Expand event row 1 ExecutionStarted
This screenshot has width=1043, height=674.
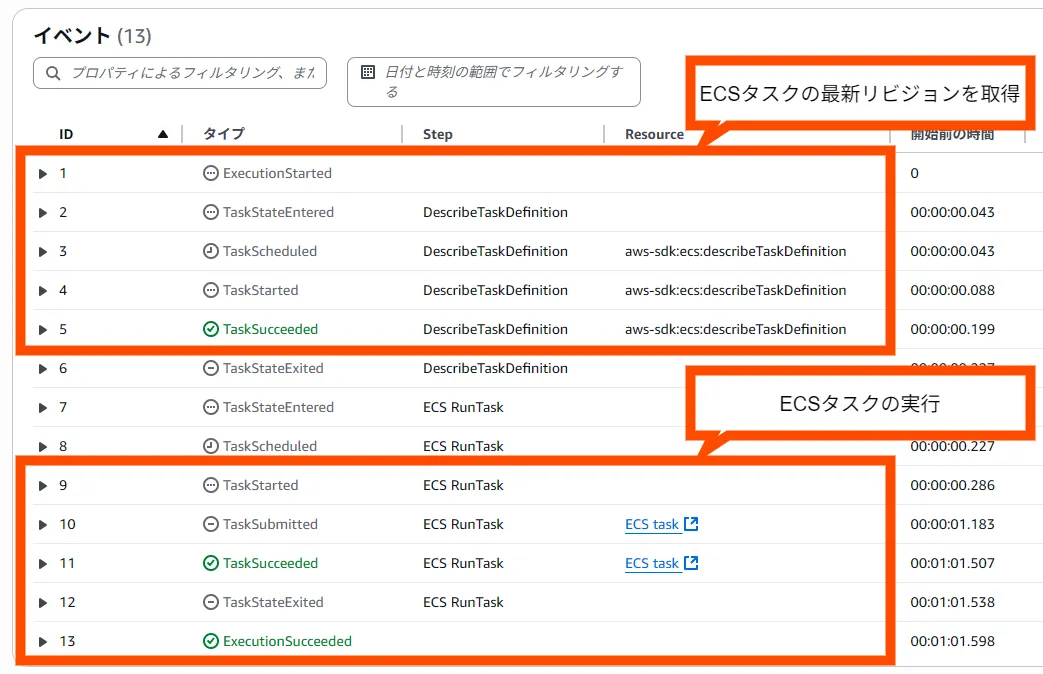pos(43,174)
